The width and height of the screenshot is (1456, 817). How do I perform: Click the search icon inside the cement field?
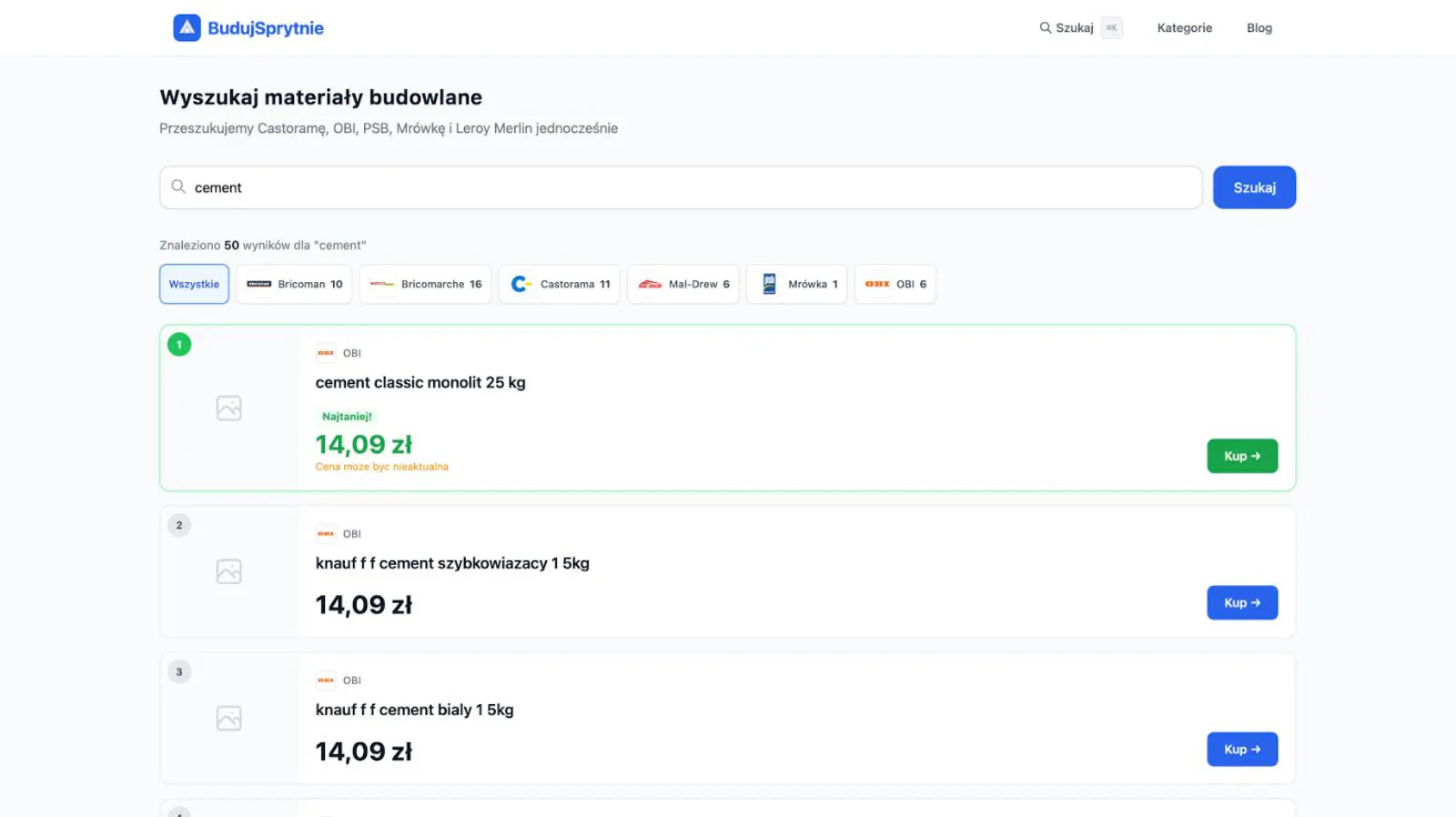click(x=178, y=187)
